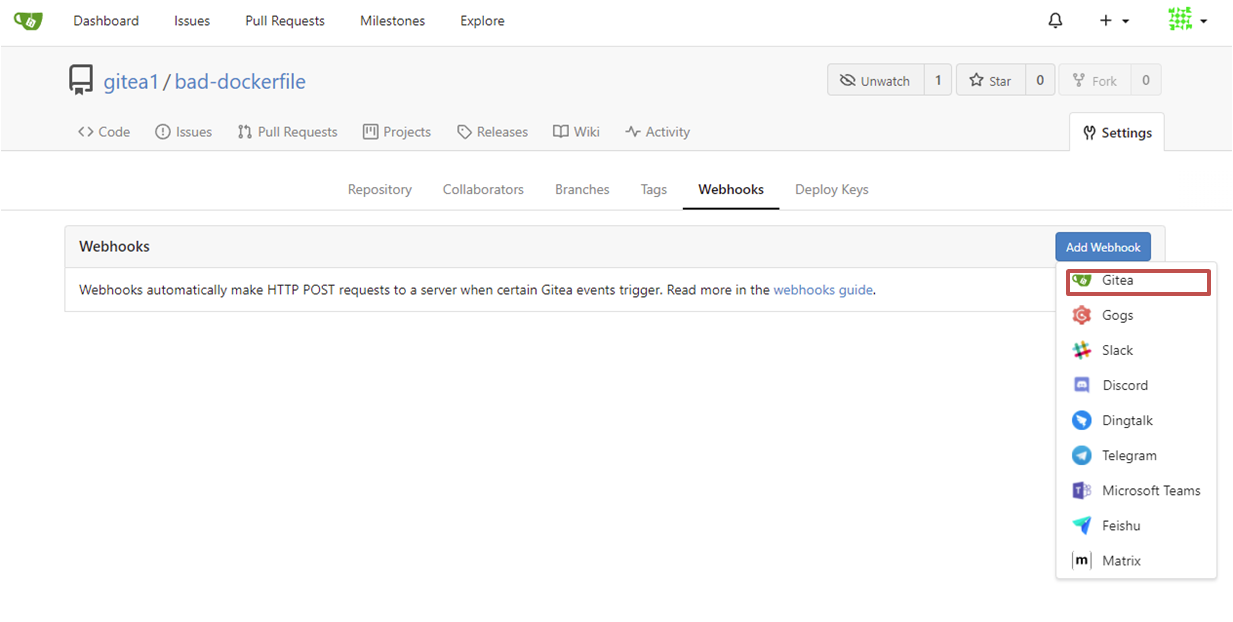
Task: Switch to the Code tab
Action: click(104, 132)
